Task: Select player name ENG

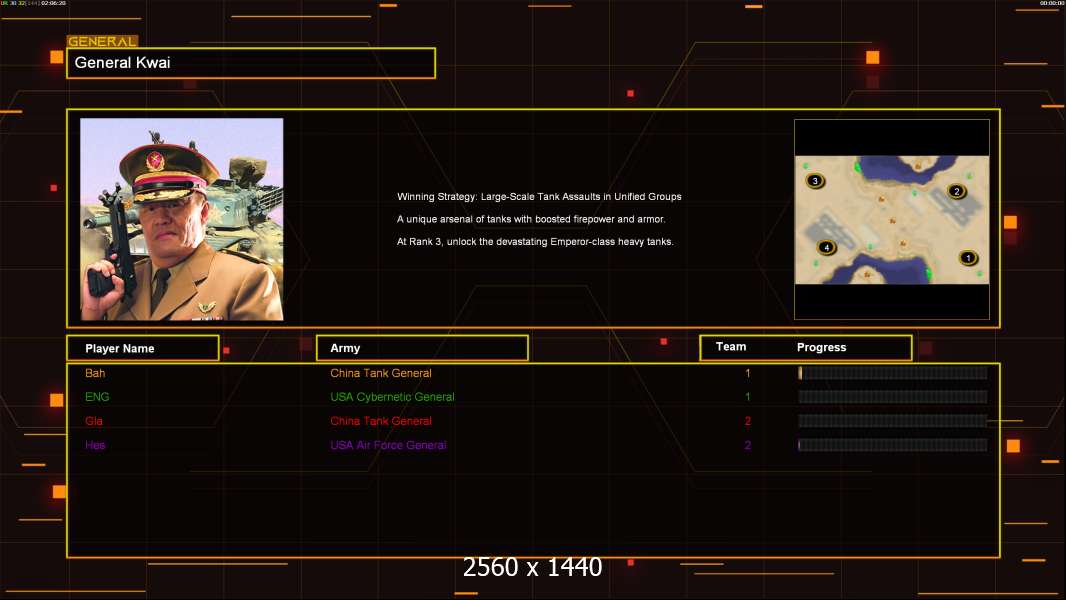Action: point(97,397)
